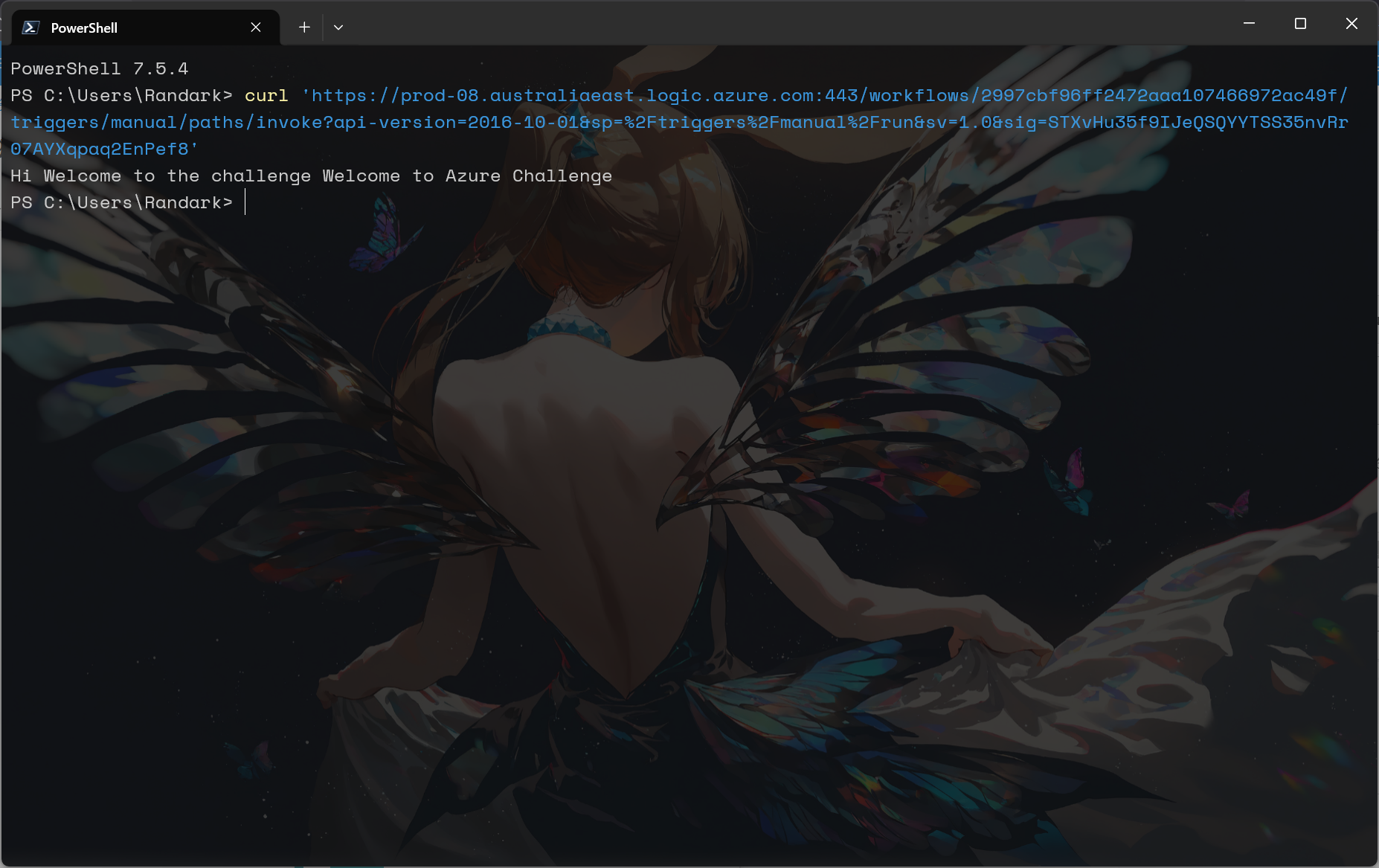Image resolution: width=1379 pixels, height=868 pixels.
Task: Click the PowerShell icon in the tab
Action: (x=30, y=28)
